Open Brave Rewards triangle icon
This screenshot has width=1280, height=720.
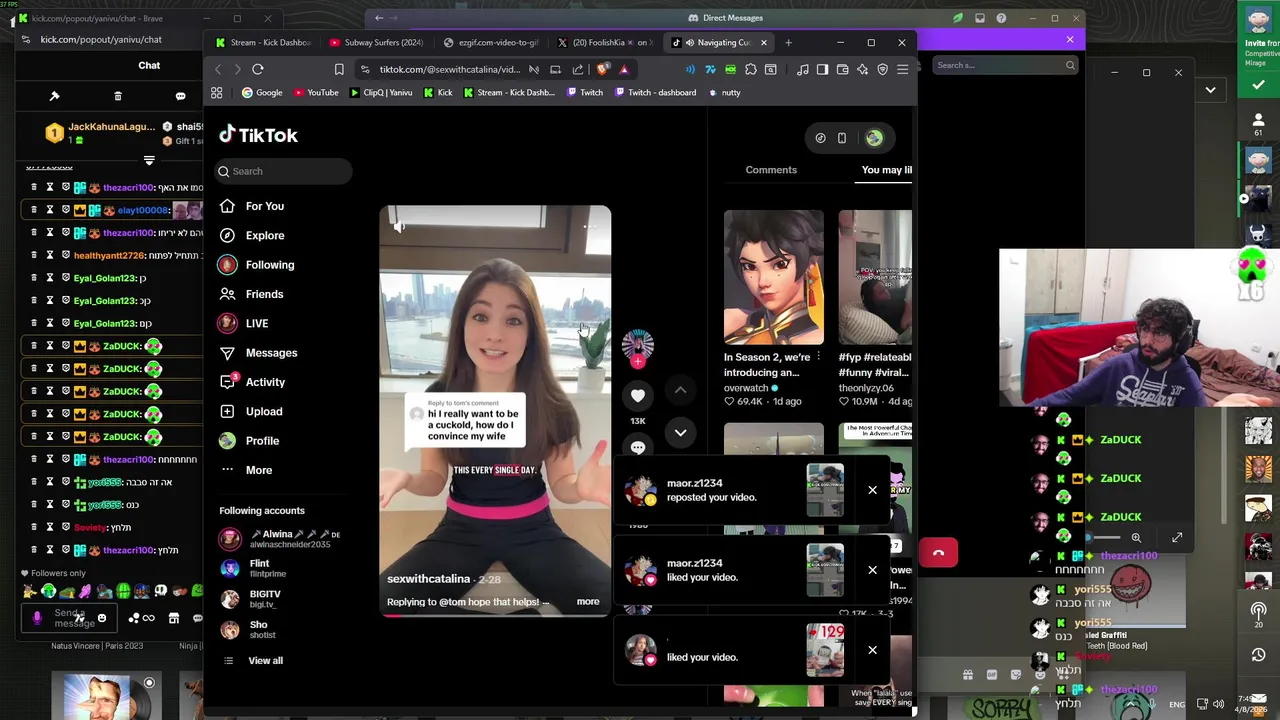[624, 69]
